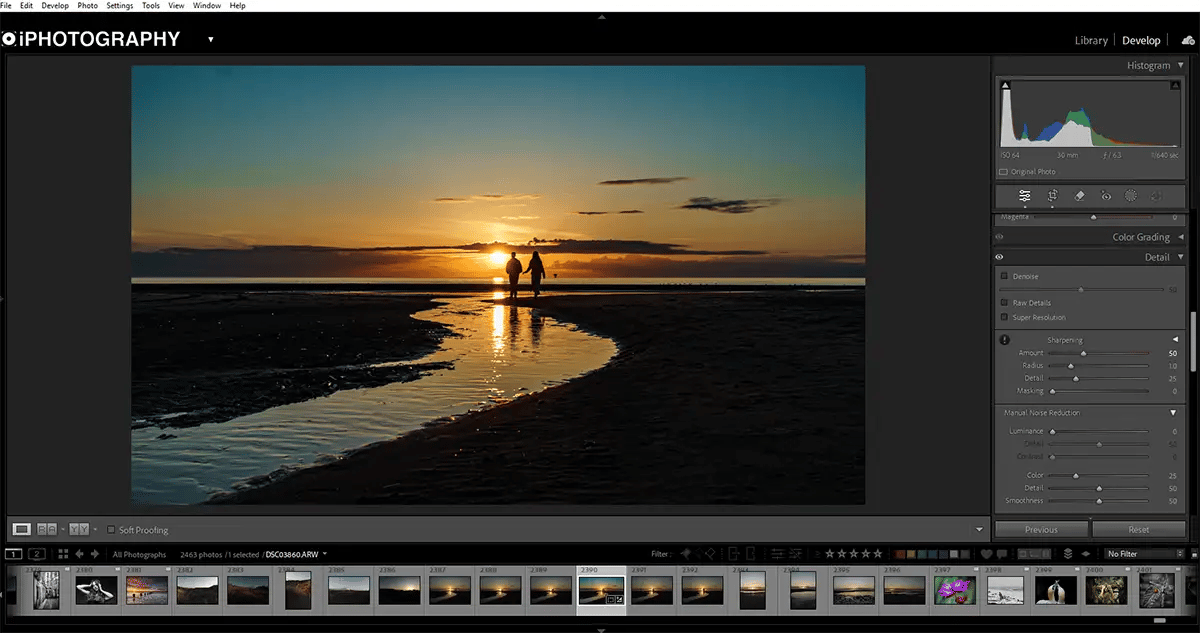This screenshot has height=633, width=1200.
Task: Toggle Reference view R|A button
Action: point(49,529)
